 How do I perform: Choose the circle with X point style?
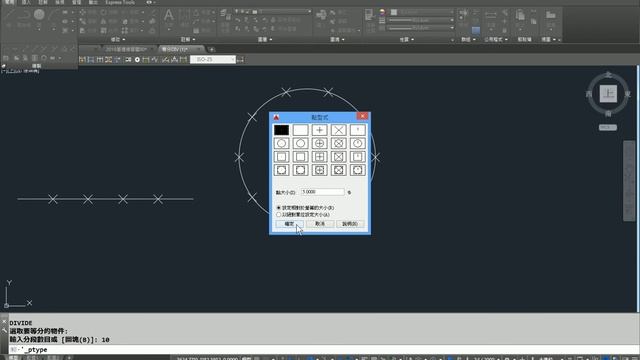[x=338, y=143]
